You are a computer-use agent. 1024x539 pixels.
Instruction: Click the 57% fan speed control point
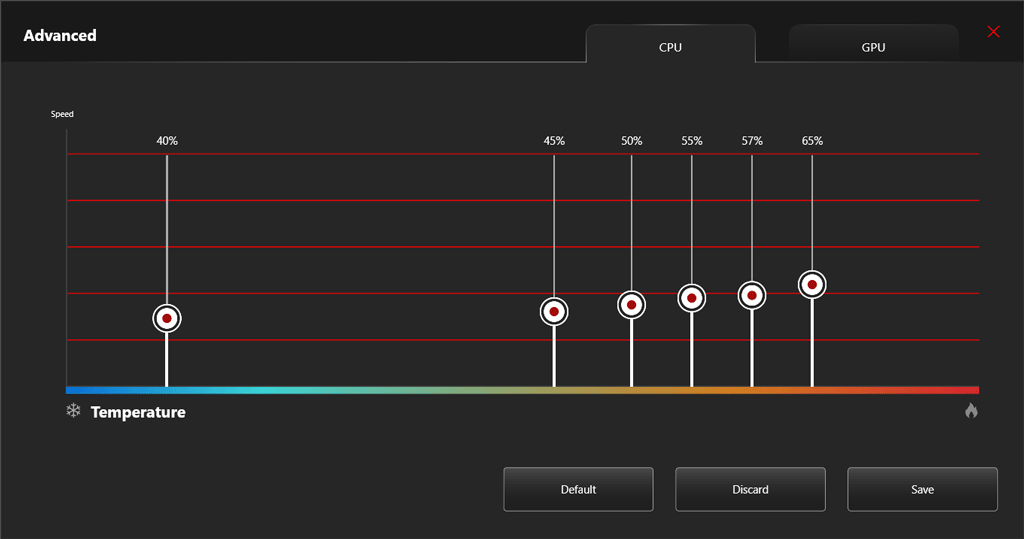coord(752,295)
